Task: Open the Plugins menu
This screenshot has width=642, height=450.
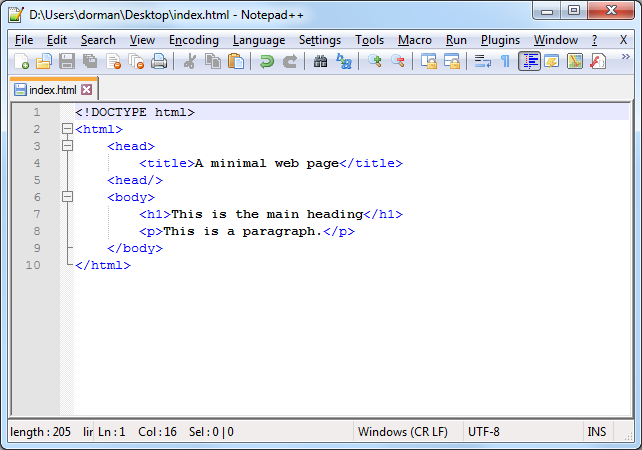Action: pos(500,40)
